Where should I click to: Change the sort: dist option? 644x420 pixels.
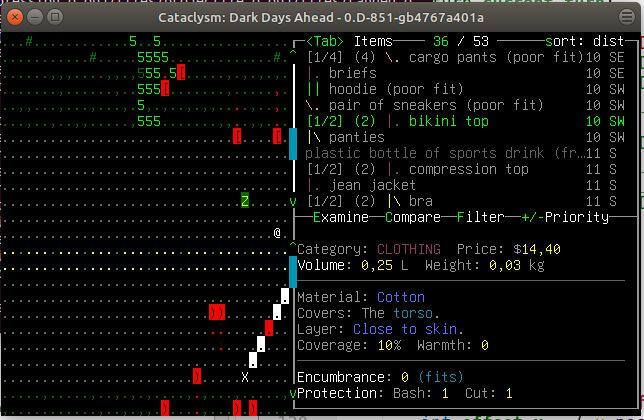(584, 41)
